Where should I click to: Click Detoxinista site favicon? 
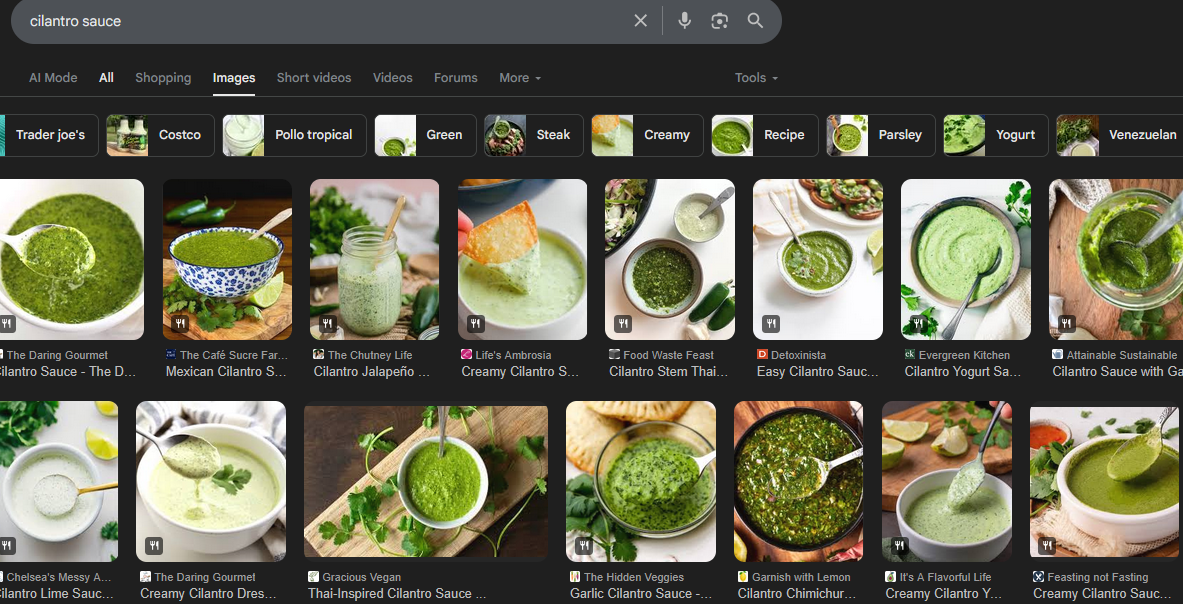coord(762,355)
